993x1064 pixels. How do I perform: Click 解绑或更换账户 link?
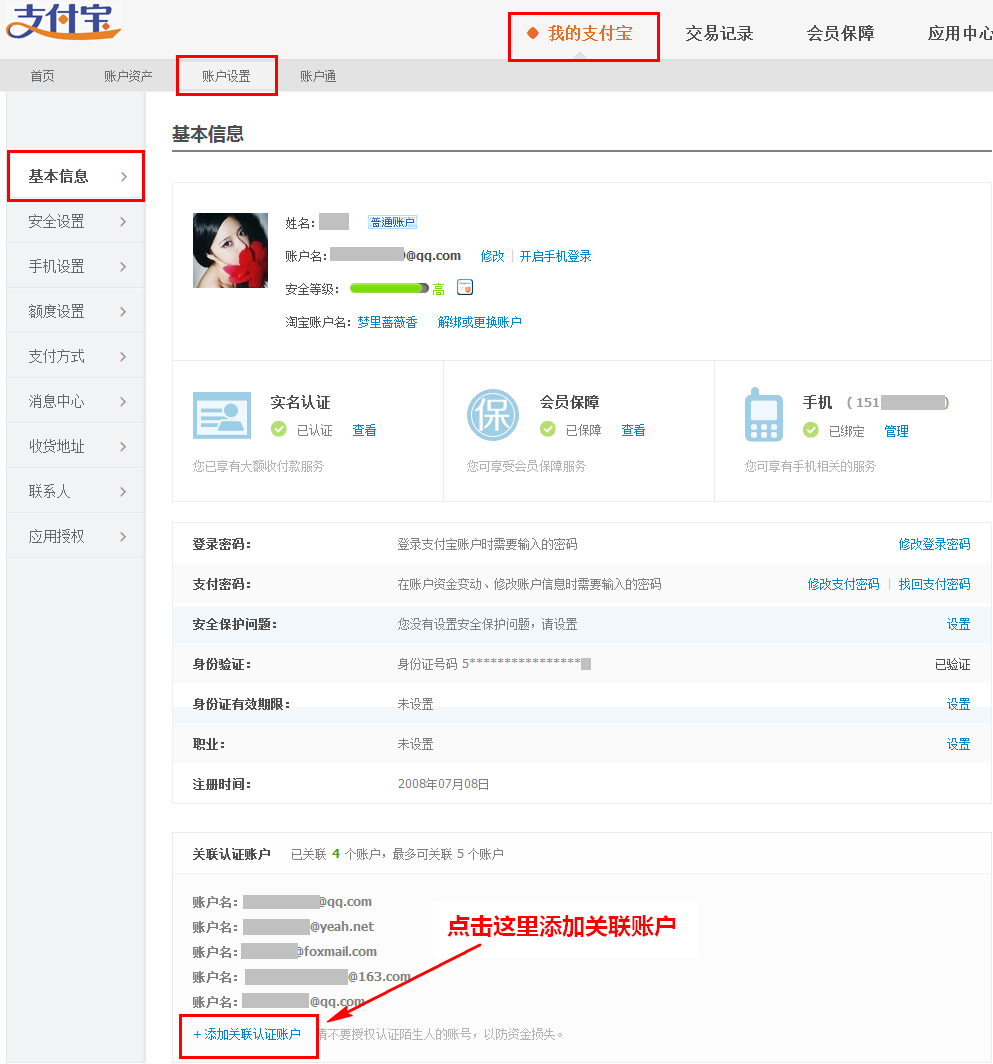(479, 322)
